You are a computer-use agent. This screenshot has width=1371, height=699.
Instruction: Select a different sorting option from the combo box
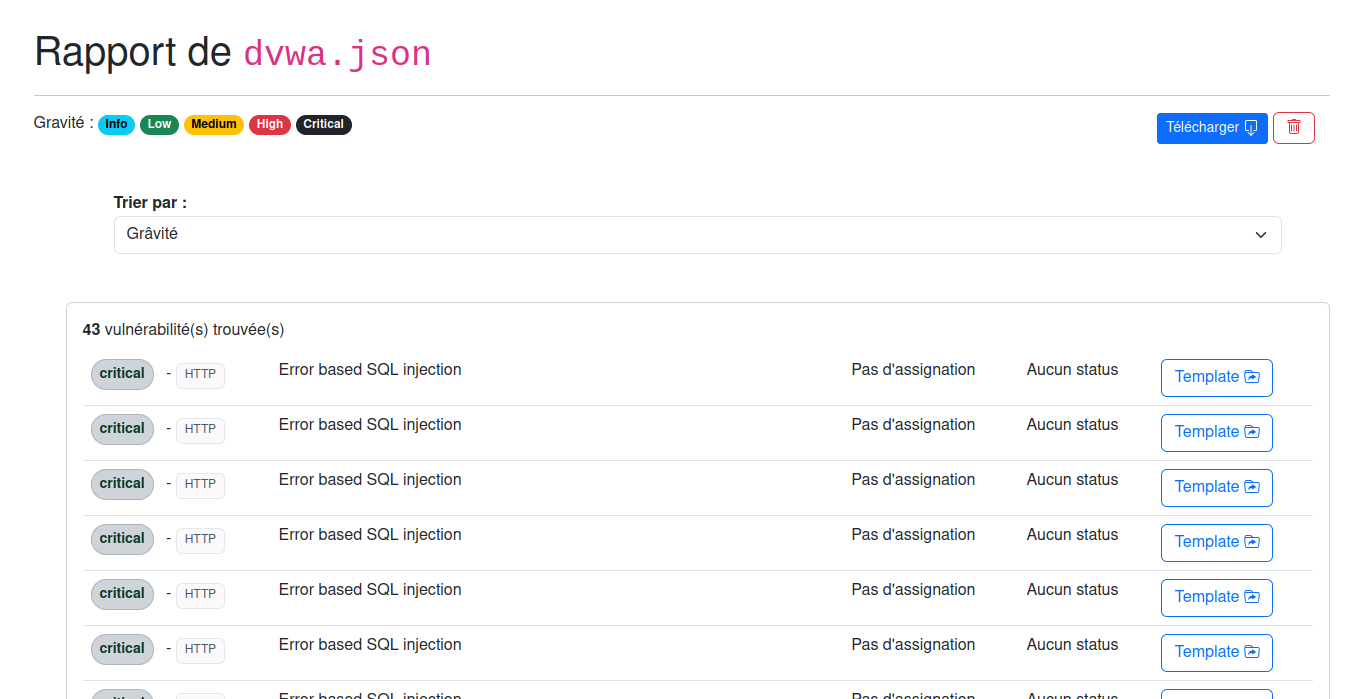tap(697, 234)
